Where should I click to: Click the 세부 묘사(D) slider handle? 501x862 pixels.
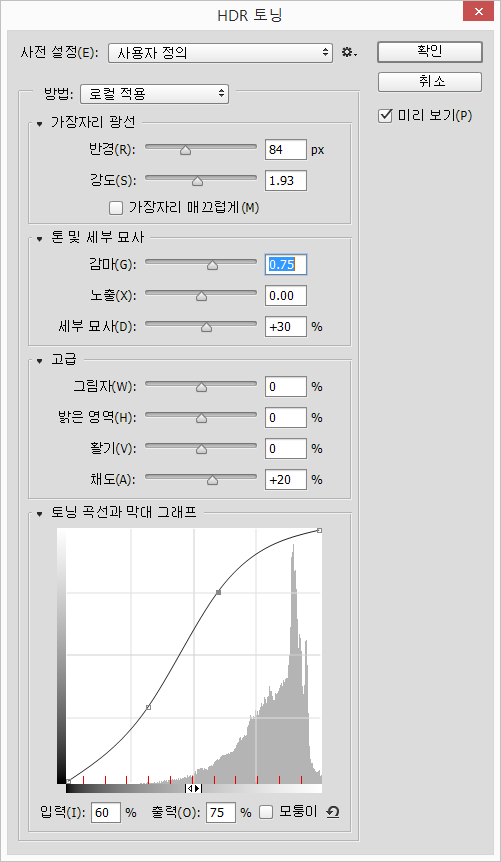tap(206, 327)
